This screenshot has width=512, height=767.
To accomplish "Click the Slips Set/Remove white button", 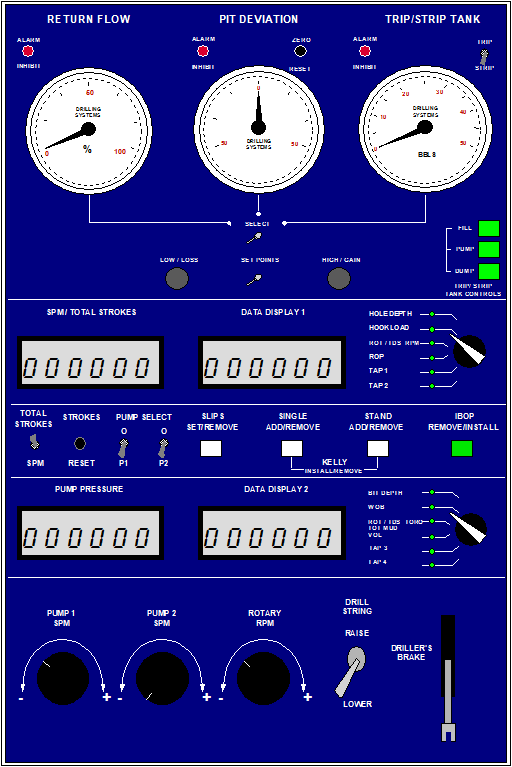I will click(211, 449).
